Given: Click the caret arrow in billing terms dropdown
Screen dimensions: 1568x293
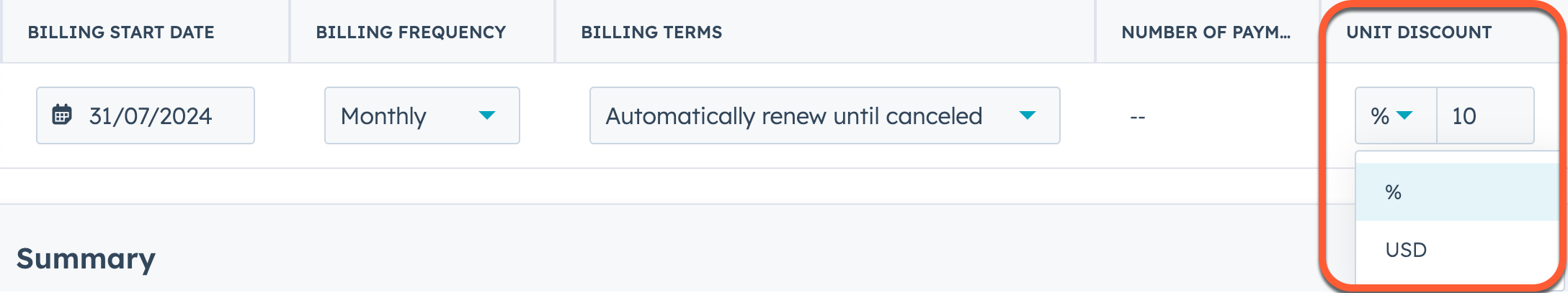Looking at the screenshot, I should [x=1028, y=115].
